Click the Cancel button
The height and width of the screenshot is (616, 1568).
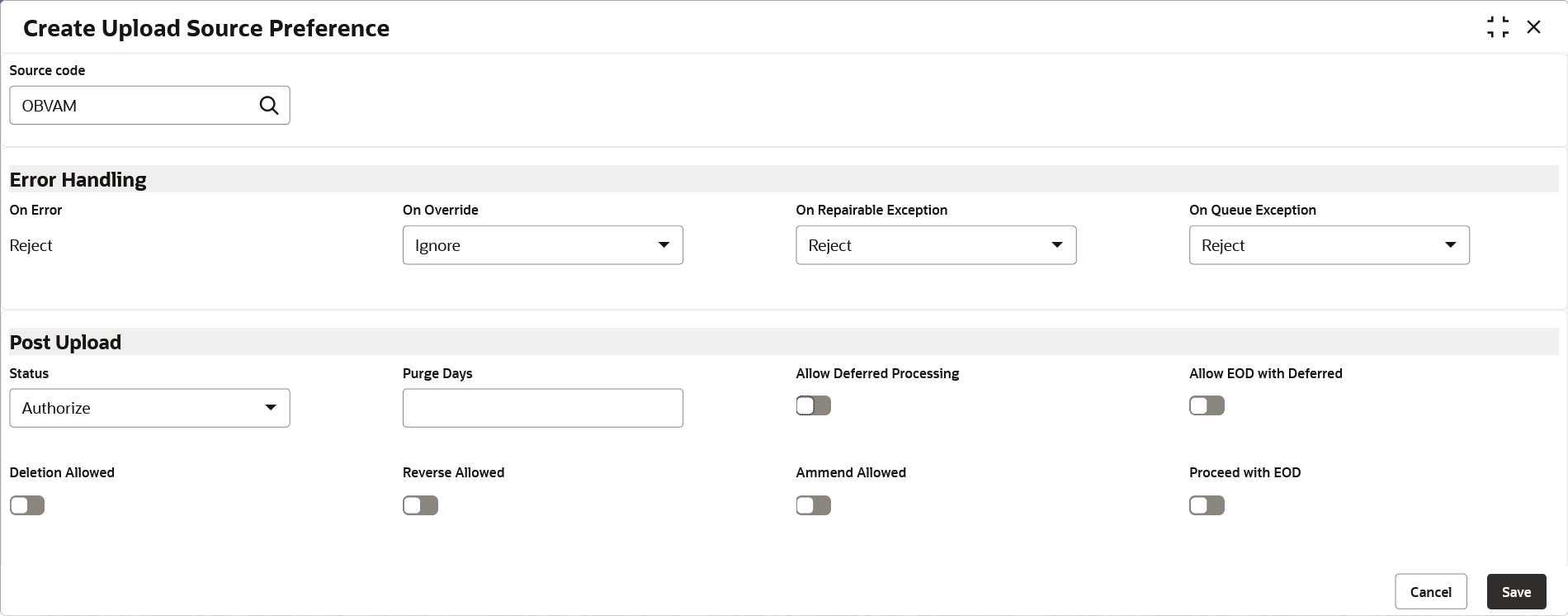pos(1430,592)
